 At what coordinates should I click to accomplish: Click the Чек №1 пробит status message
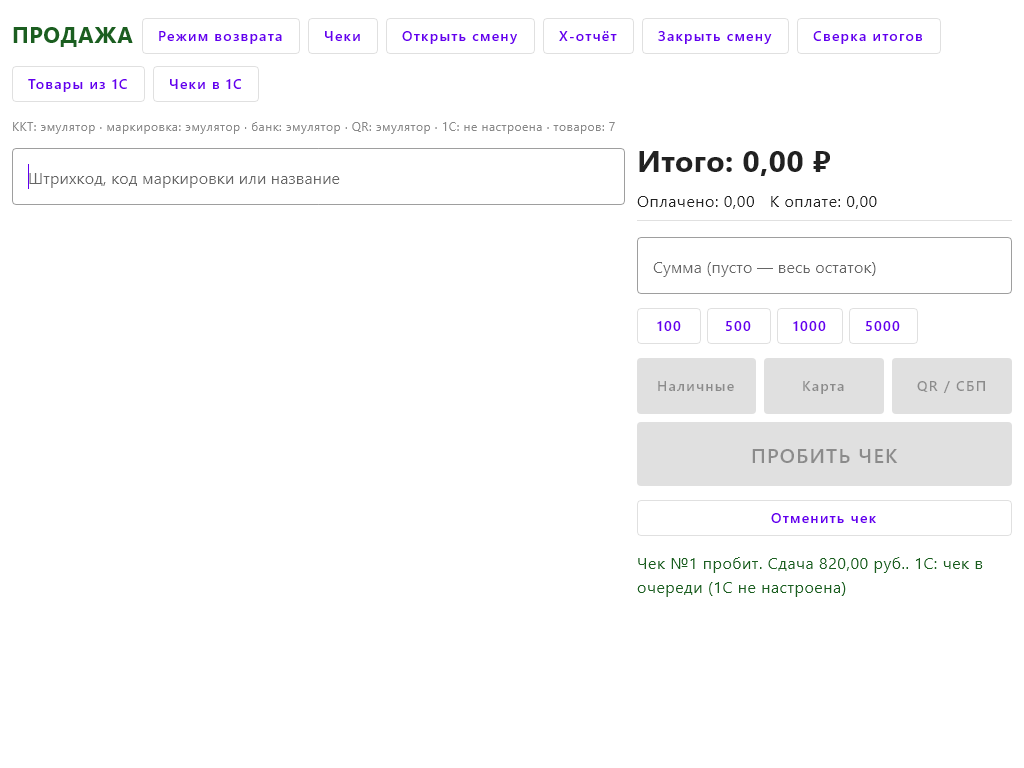tap(810, 575)
